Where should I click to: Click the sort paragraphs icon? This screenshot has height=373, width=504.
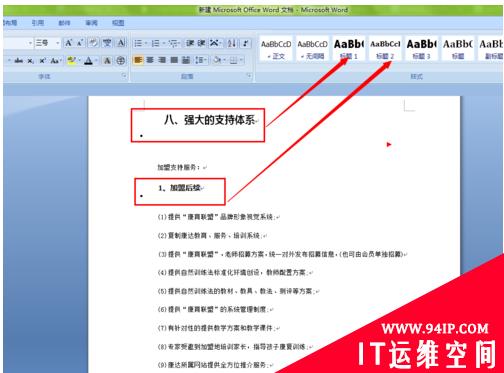(232, 43)
